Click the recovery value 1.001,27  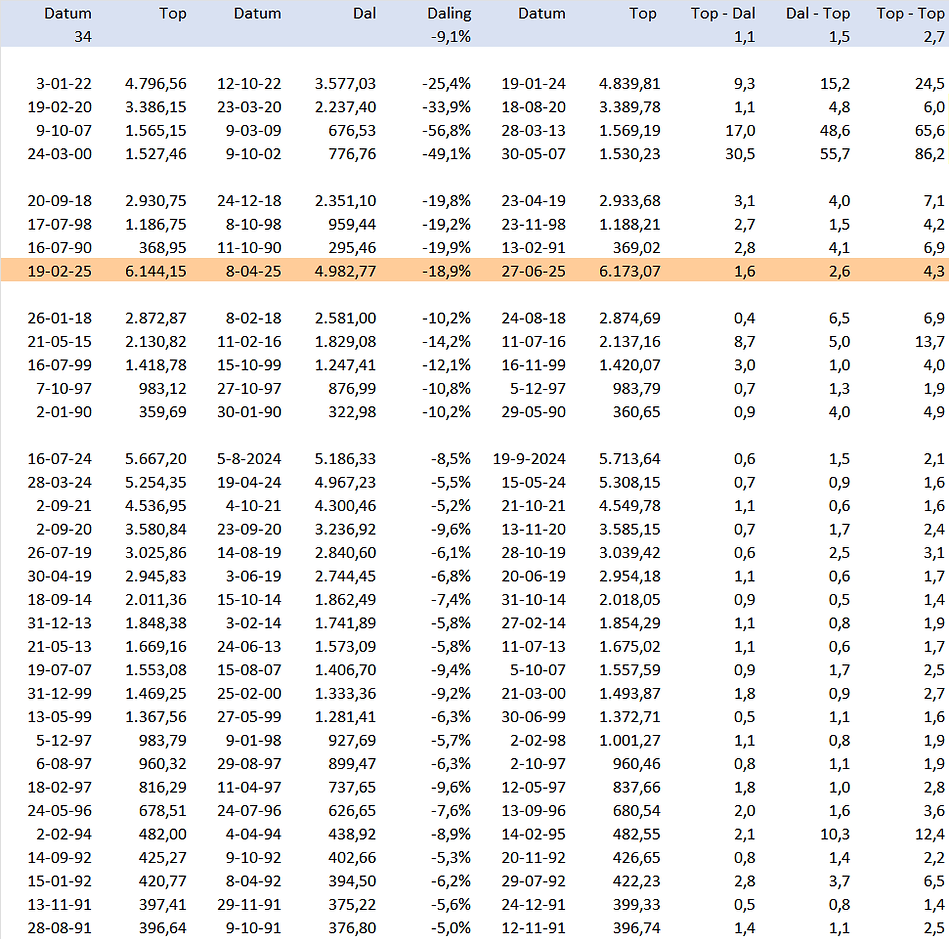coord(629,740)
